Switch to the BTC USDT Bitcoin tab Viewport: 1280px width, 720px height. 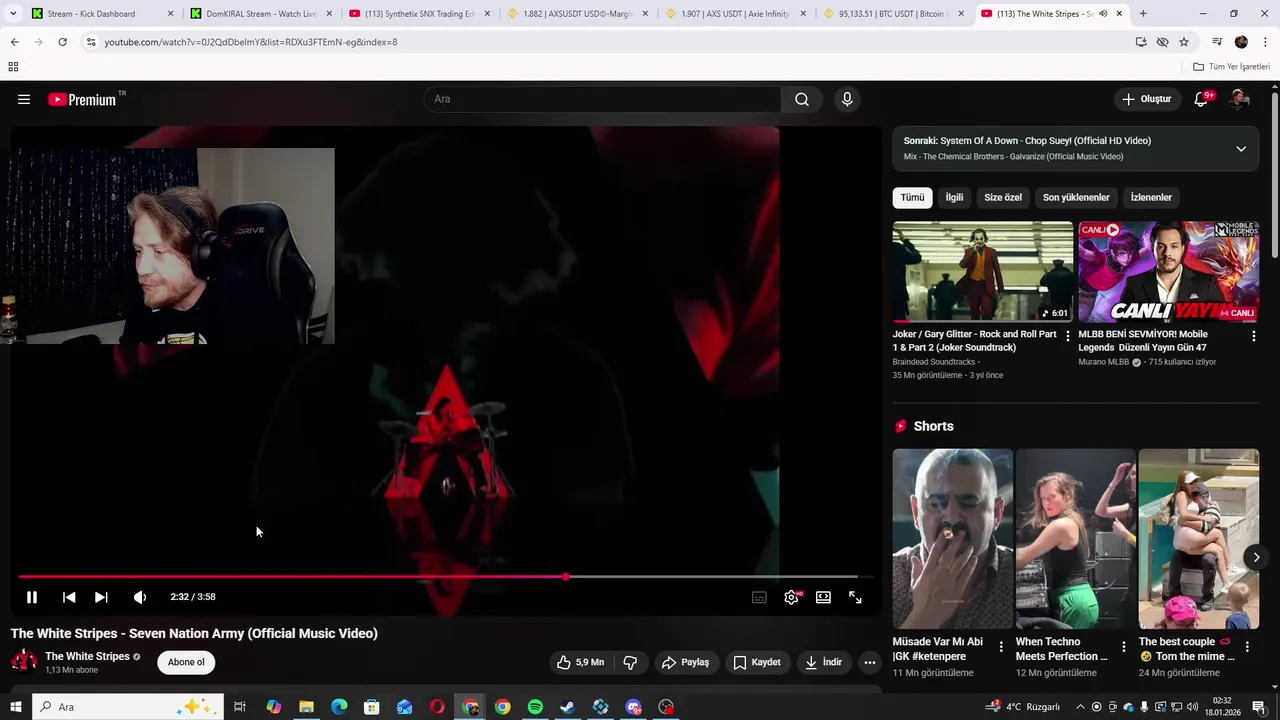893,14
